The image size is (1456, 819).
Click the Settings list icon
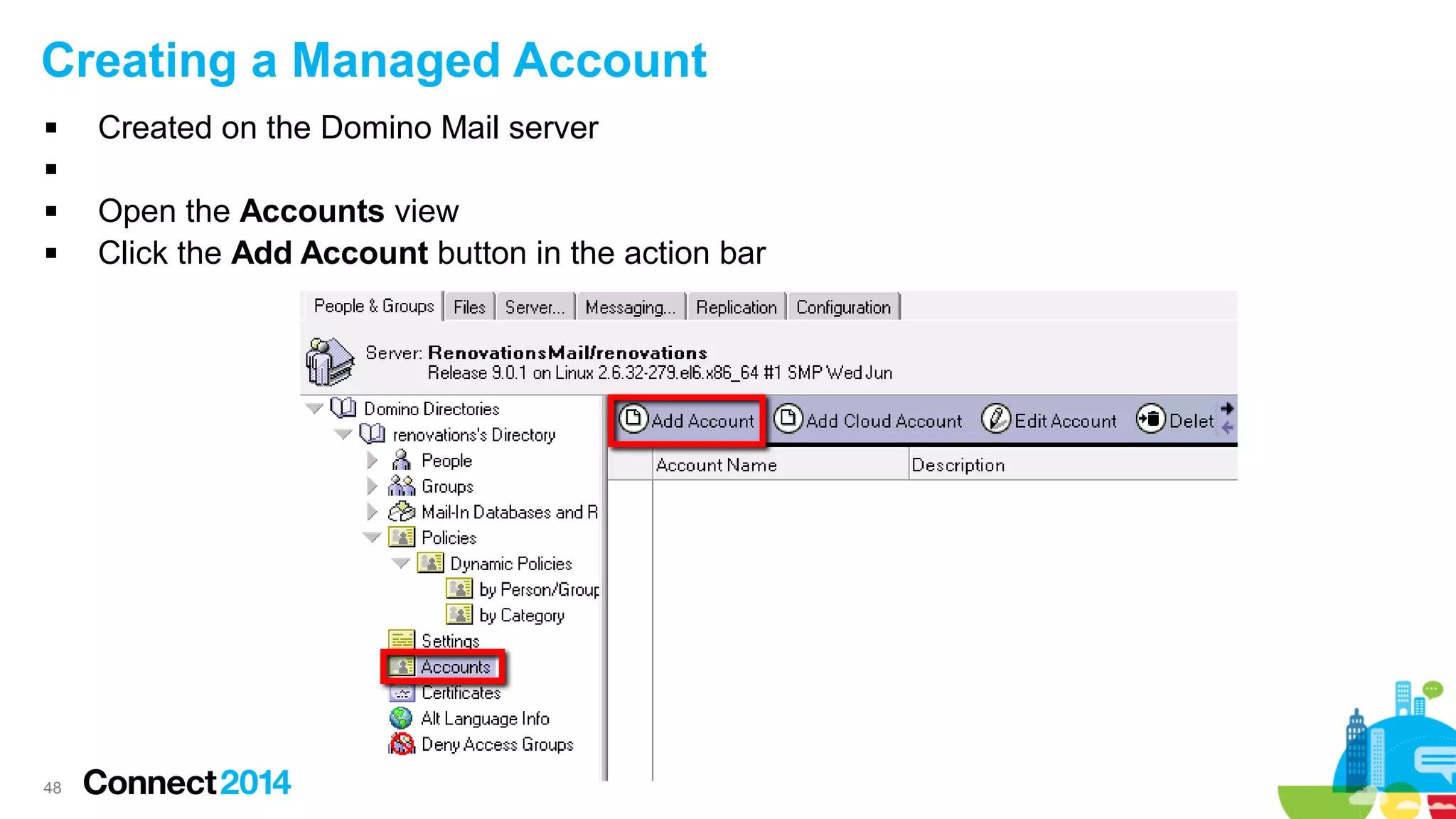[402, 640]
